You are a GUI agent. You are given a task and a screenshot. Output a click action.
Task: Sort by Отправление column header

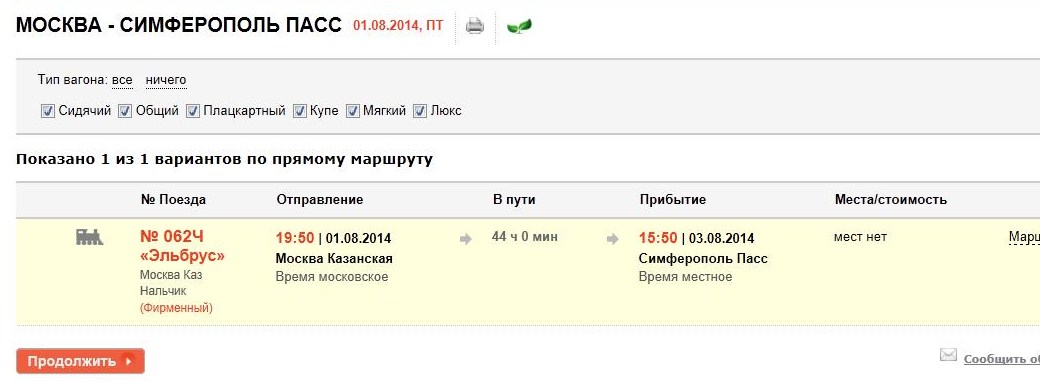click(x=320, y=200)
